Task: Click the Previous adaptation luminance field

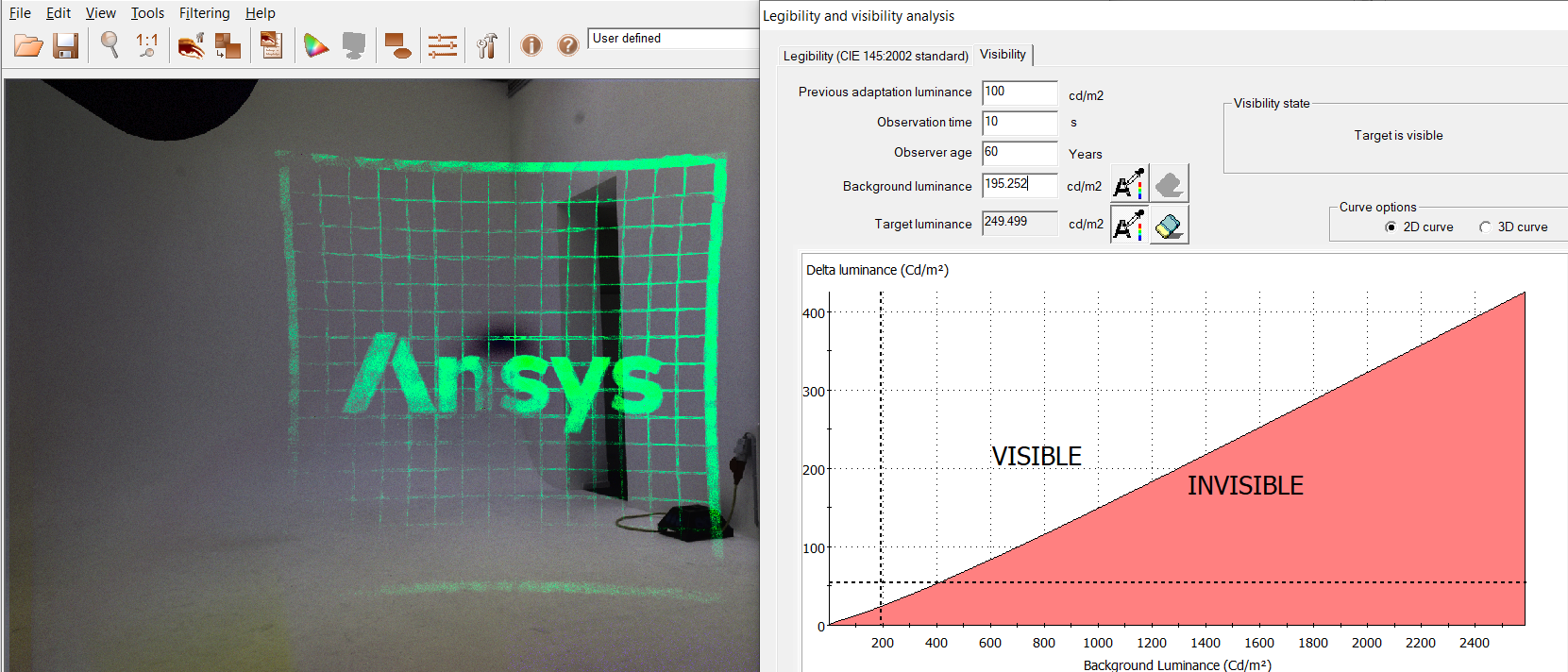Action: tap(1020, 92)
